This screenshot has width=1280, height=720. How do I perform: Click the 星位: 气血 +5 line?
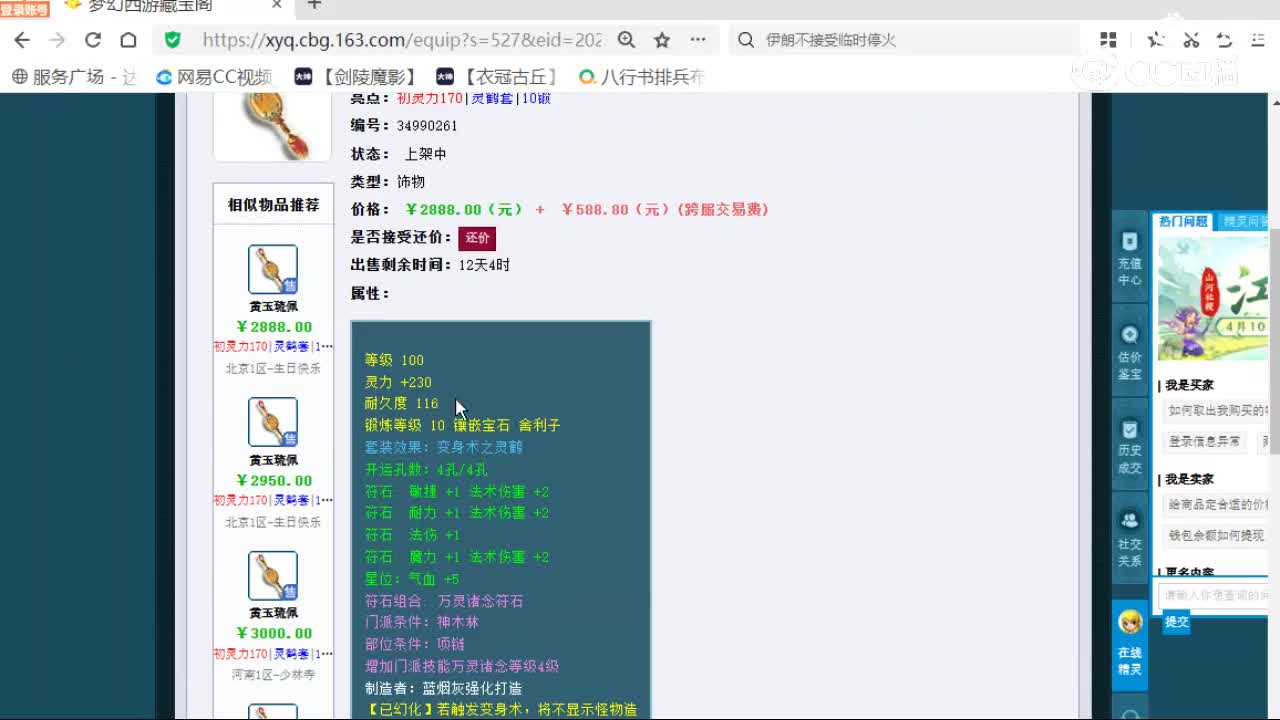coord(412,580)
